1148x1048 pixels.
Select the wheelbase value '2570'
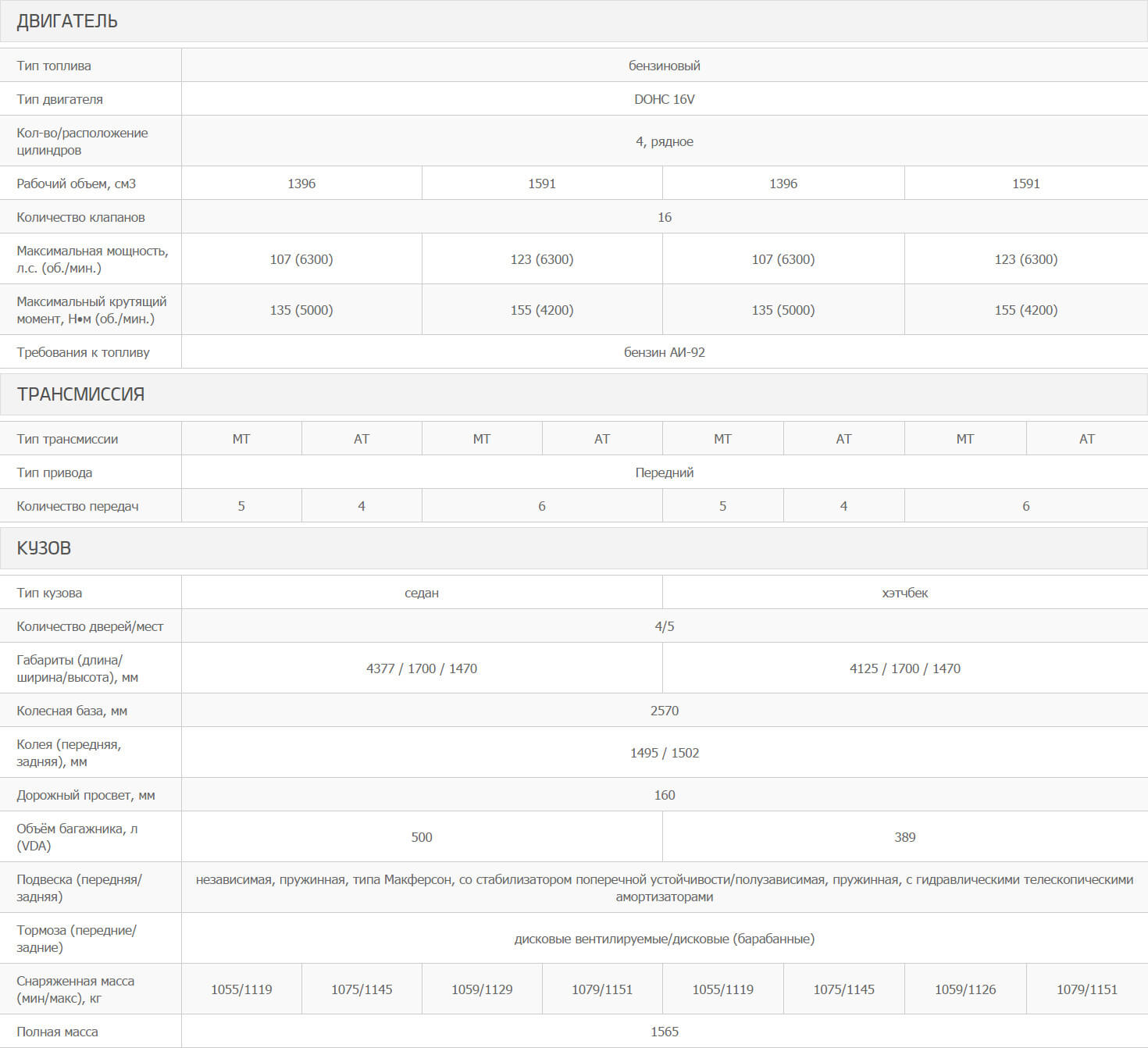point(665,711)
